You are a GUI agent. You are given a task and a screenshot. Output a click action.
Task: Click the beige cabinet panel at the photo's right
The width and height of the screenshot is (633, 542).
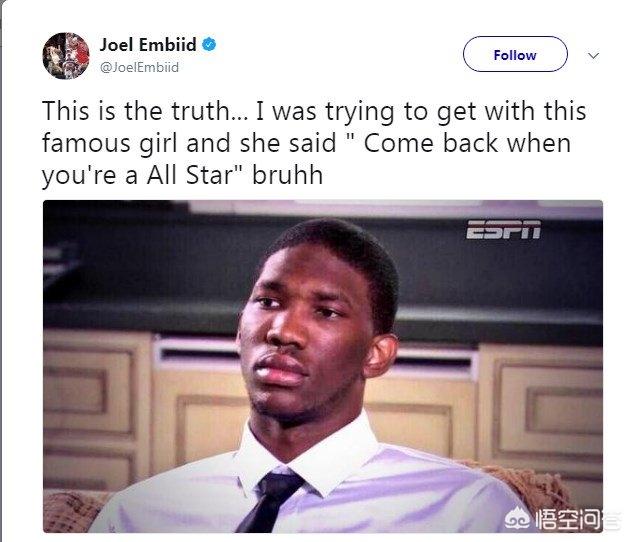click(x=541, y=408)
